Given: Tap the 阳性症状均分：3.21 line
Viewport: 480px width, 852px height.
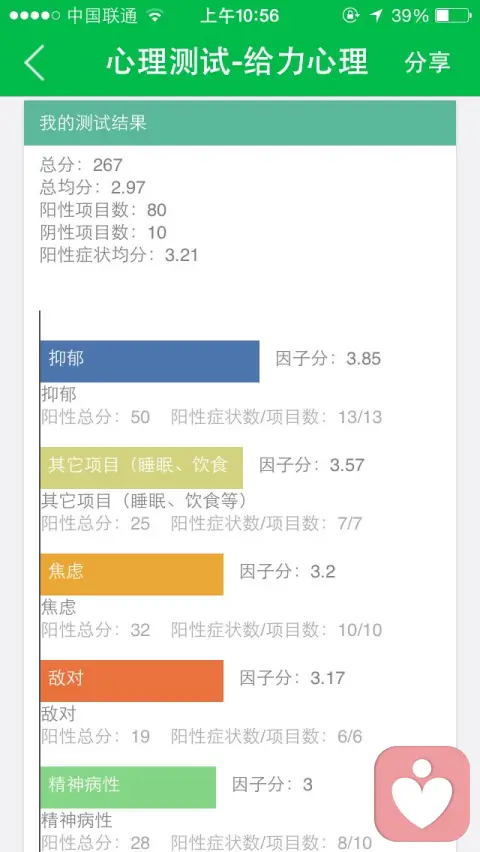Looking at the screenshot, I should [119, 255].
